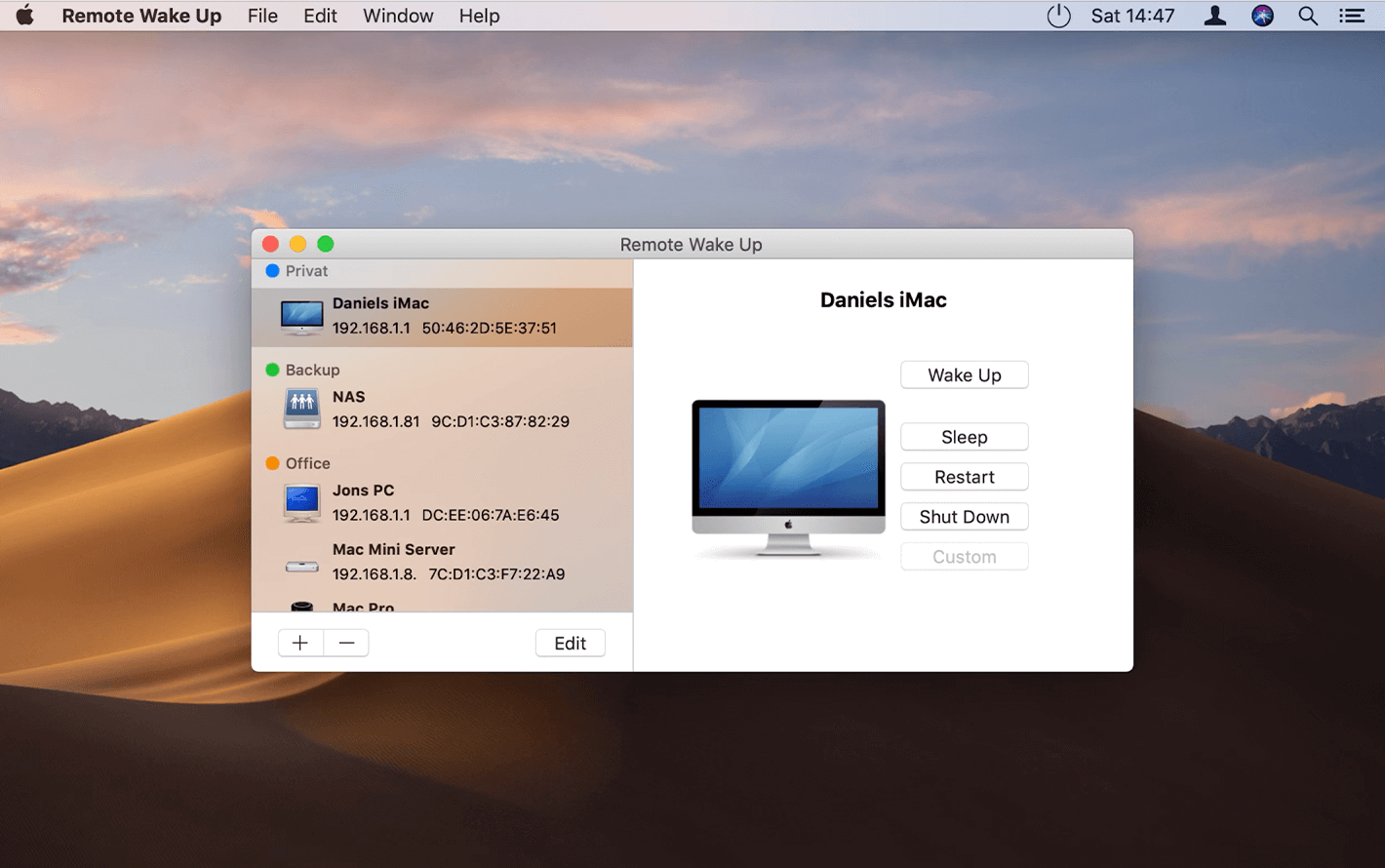Open the Edit menu in menu bar
Image resolution: width=1385 pixels, height=868 pixels.
(320, 16)
